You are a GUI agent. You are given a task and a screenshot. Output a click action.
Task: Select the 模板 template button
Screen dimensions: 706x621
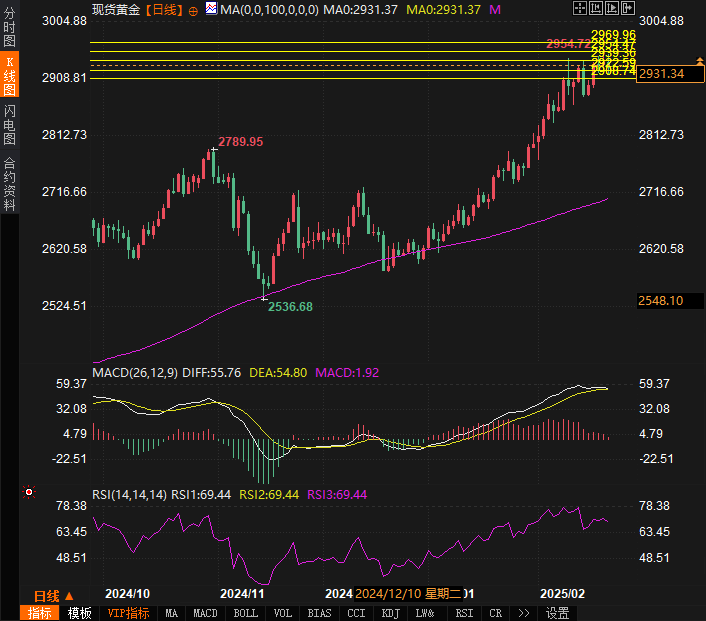[79, 613]
